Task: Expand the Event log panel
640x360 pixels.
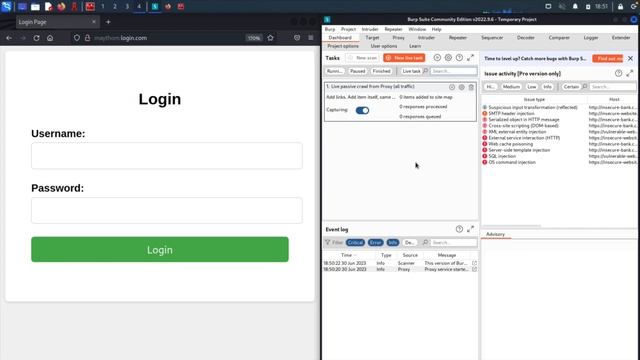Action: [471, 229]
